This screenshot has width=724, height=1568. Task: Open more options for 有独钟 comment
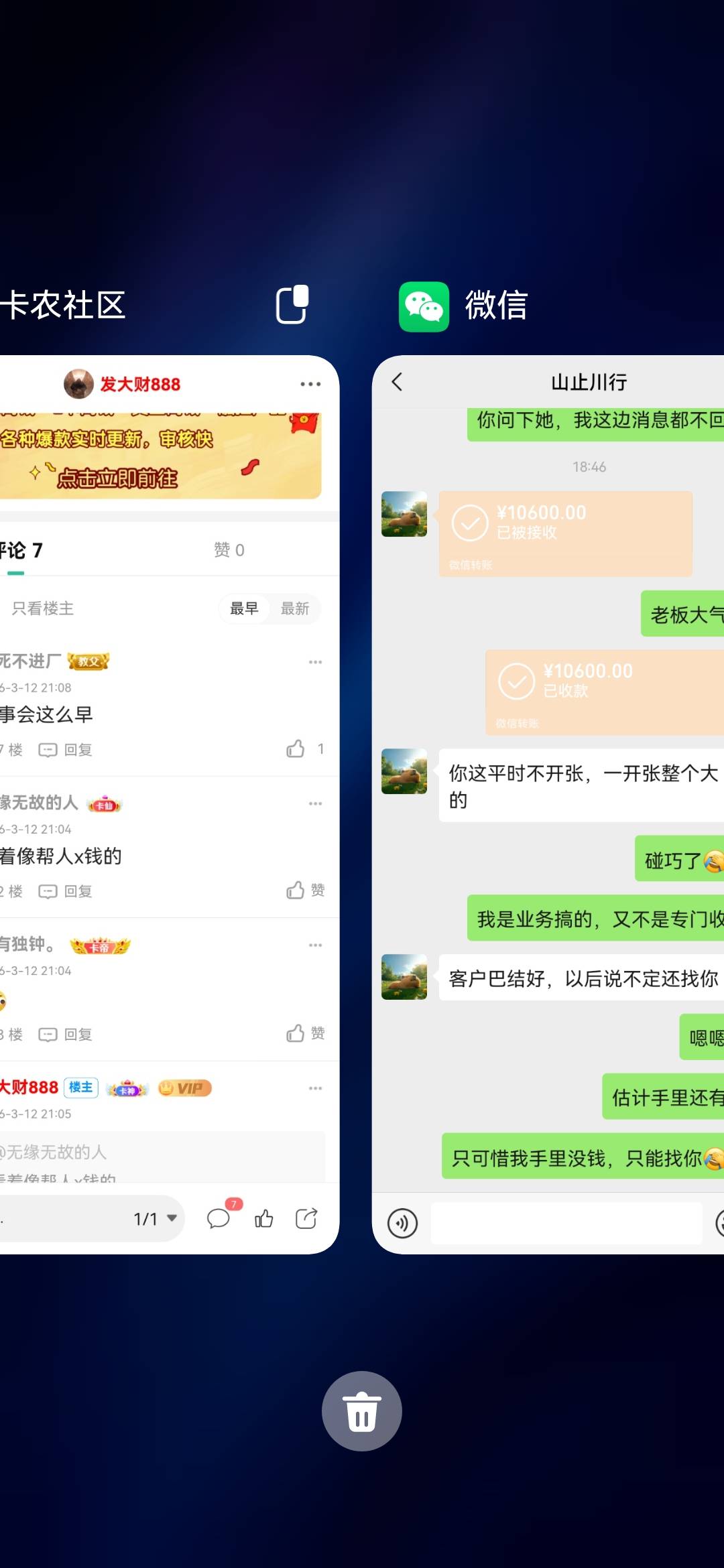pyautogui.click(x=316, y=945)
